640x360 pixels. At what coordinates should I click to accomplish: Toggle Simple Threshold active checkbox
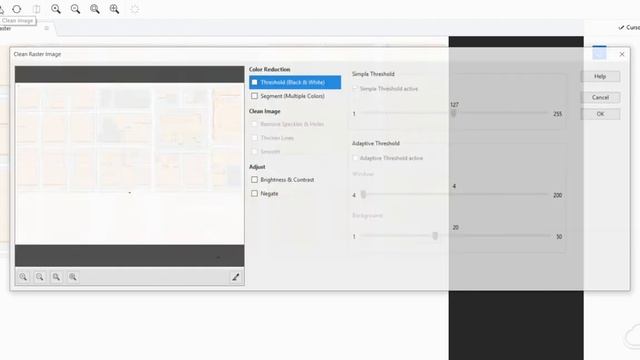tap(355, 89)
